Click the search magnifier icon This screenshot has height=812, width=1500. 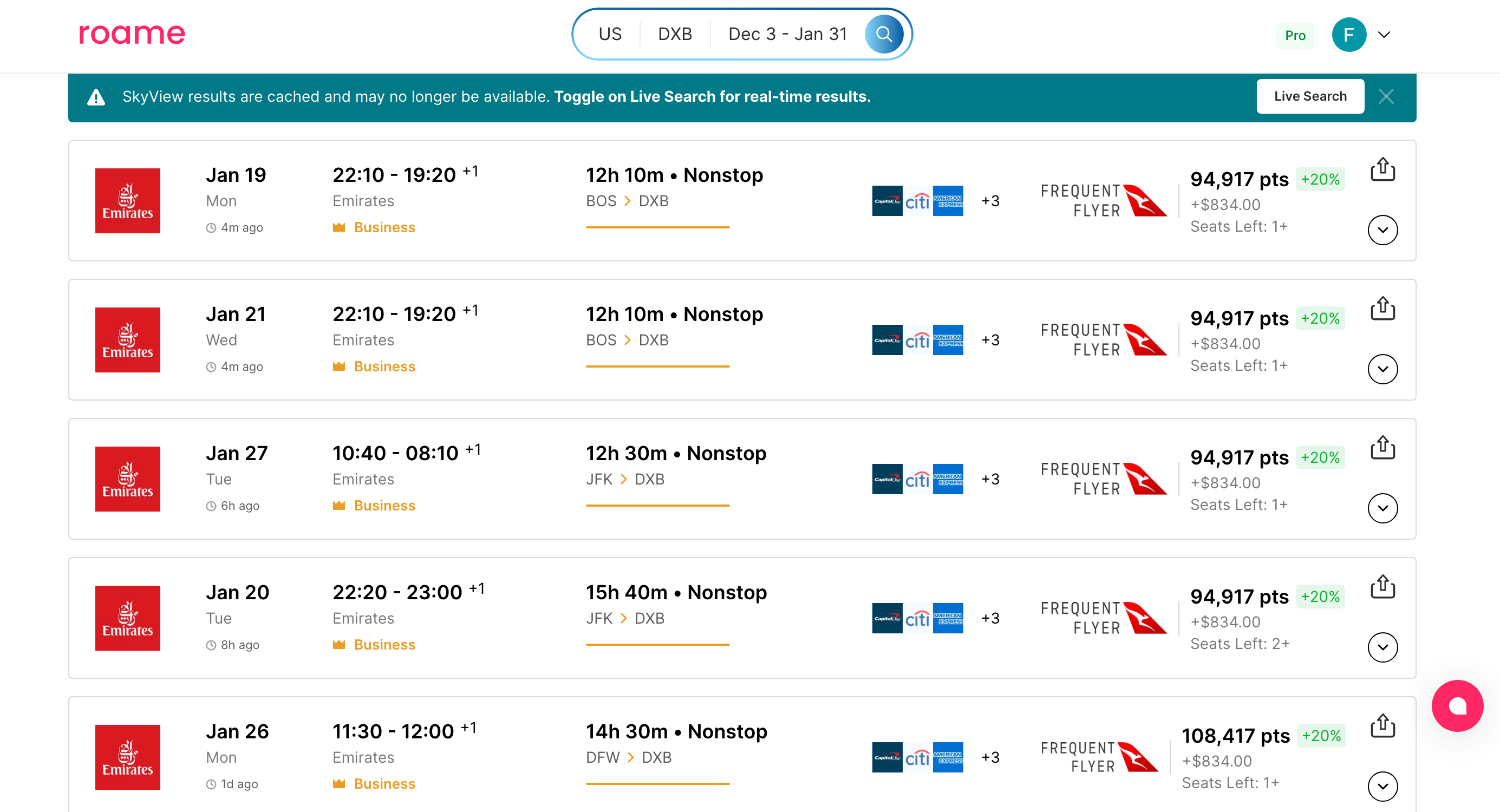click(x=883, y=34)
